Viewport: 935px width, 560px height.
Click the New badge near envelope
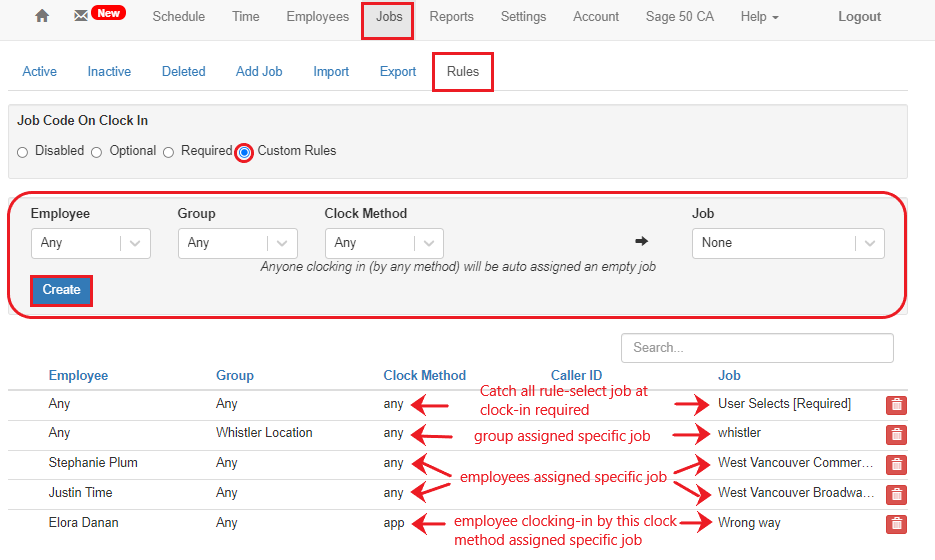[x=109, y=13]
